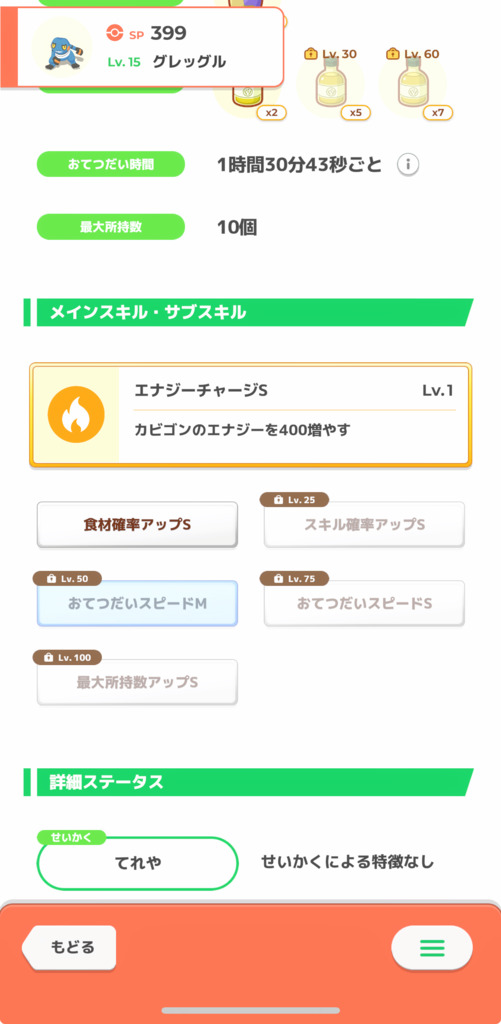Tap the てれや nature box
Screen dimensions: 501x1024
tap(137, 863)
